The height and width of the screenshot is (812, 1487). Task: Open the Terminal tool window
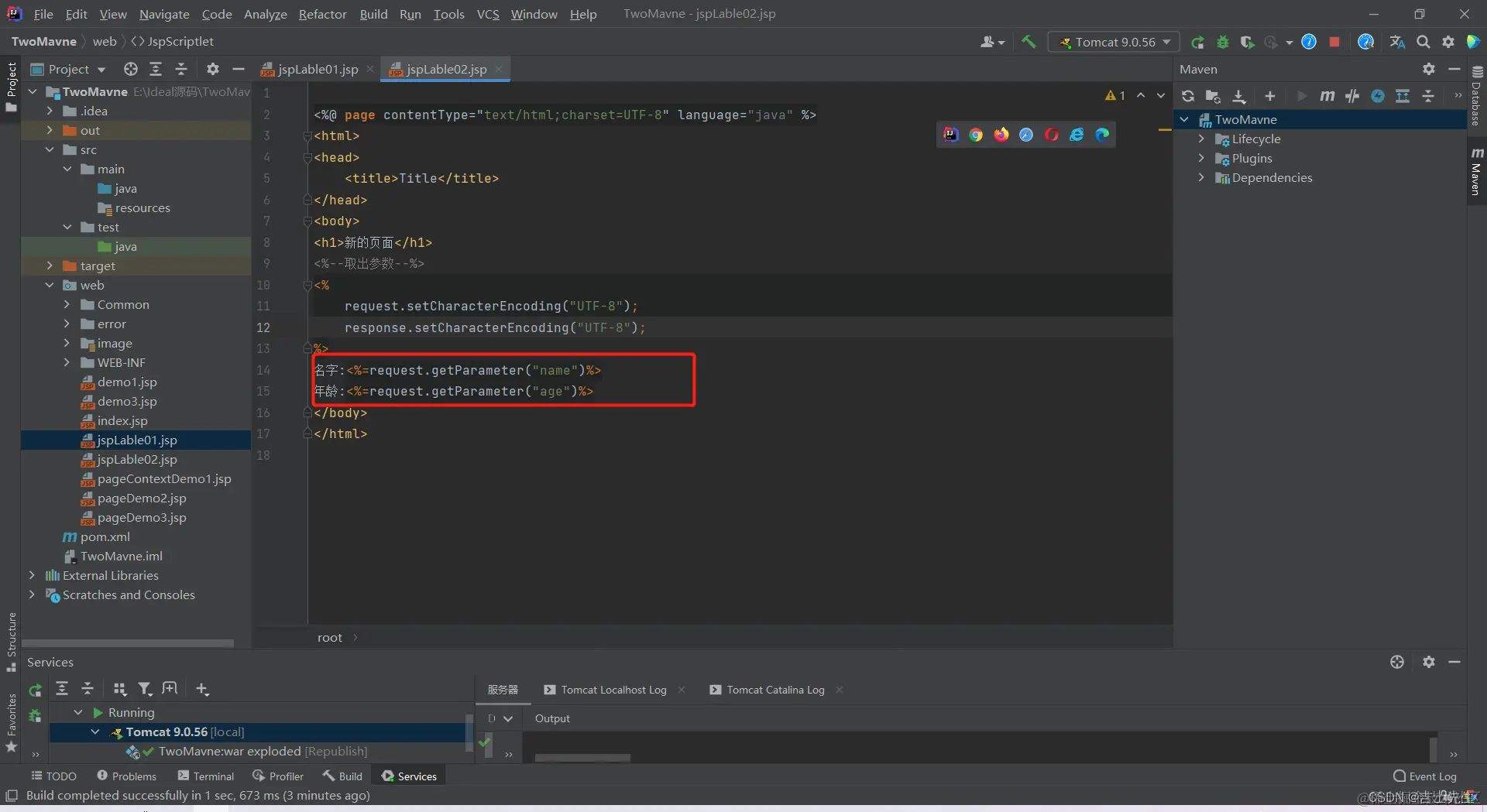tap(205, 776)
